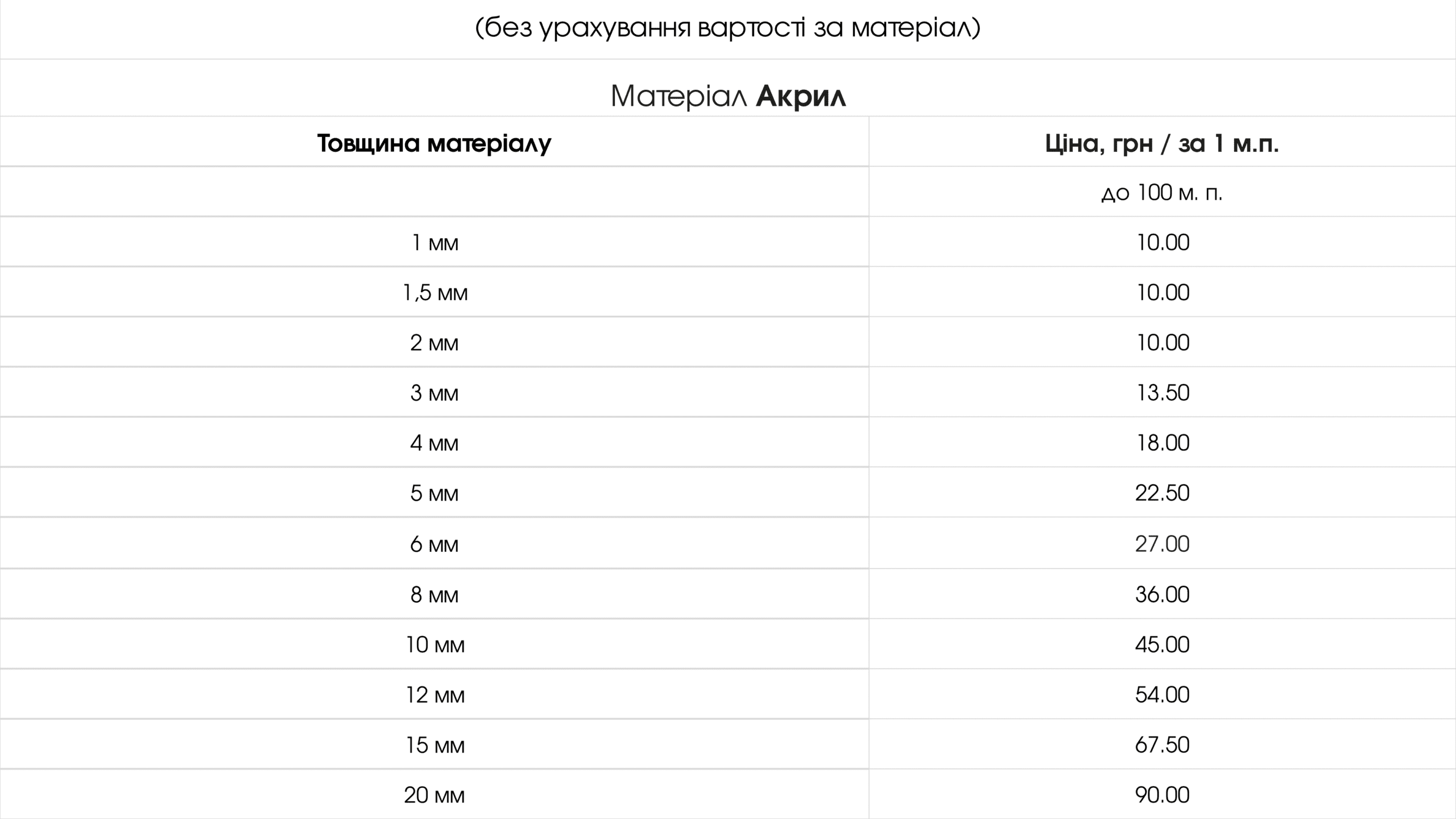Click the 'до 100 м. п.' subheader cell

pos(1162,193)
